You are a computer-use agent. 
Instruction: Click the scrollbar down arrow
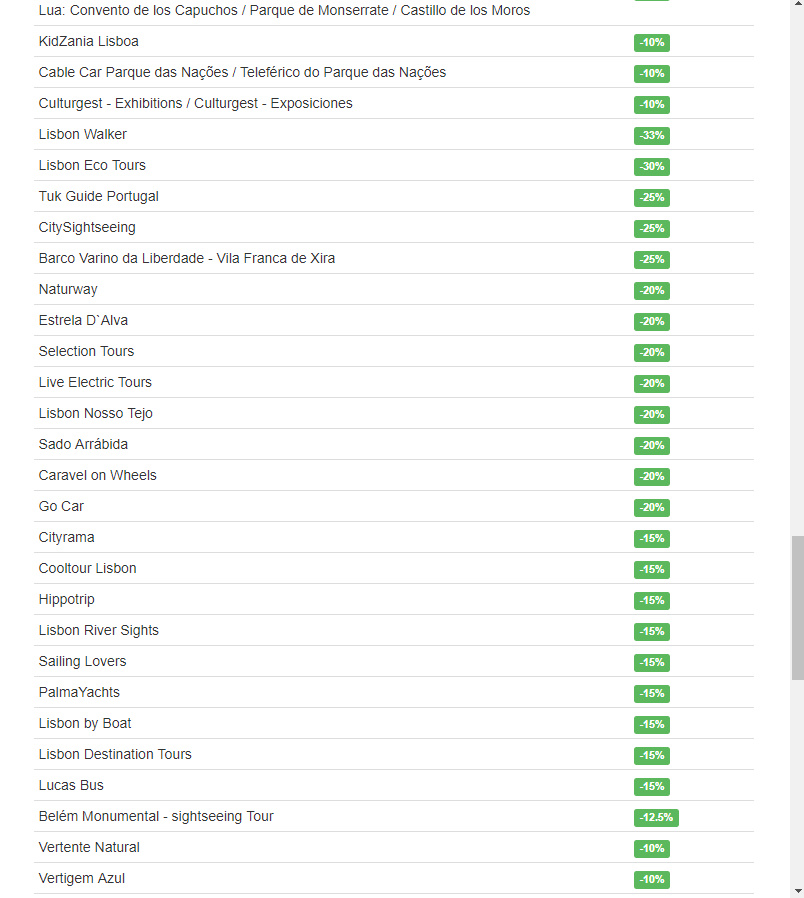coord(797,892)
